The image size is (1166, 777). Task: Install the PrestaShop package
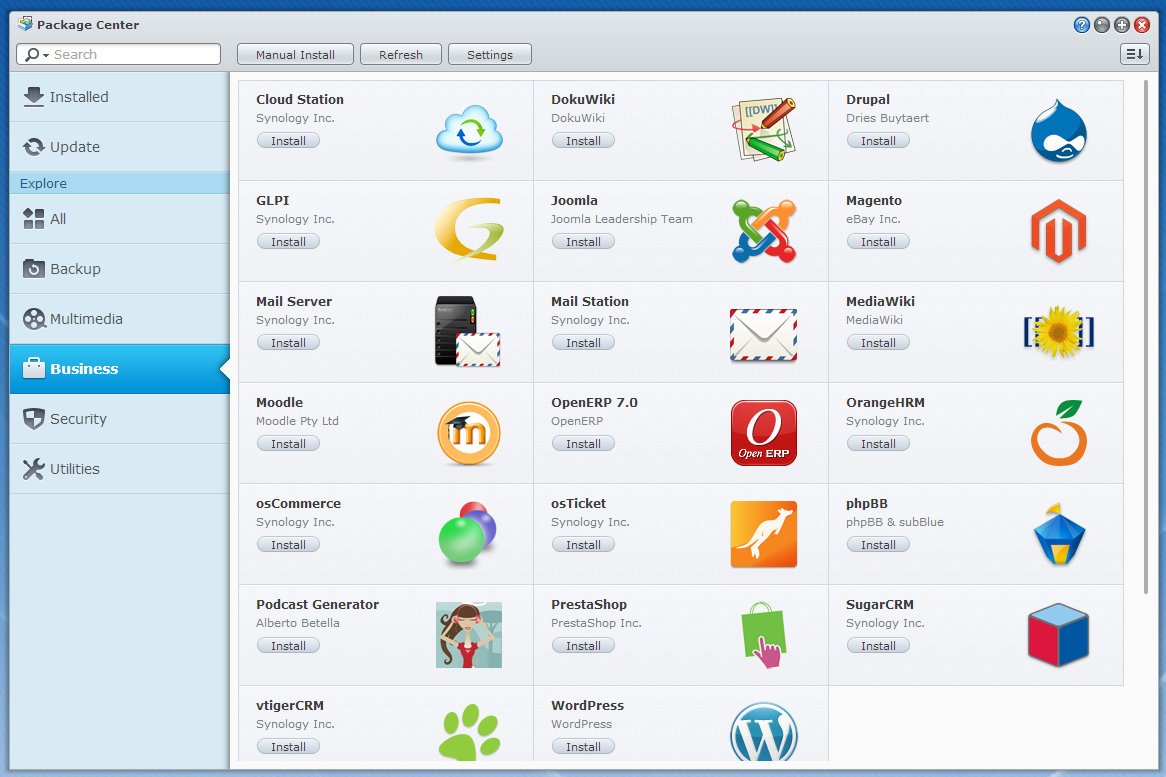[583, 646]
